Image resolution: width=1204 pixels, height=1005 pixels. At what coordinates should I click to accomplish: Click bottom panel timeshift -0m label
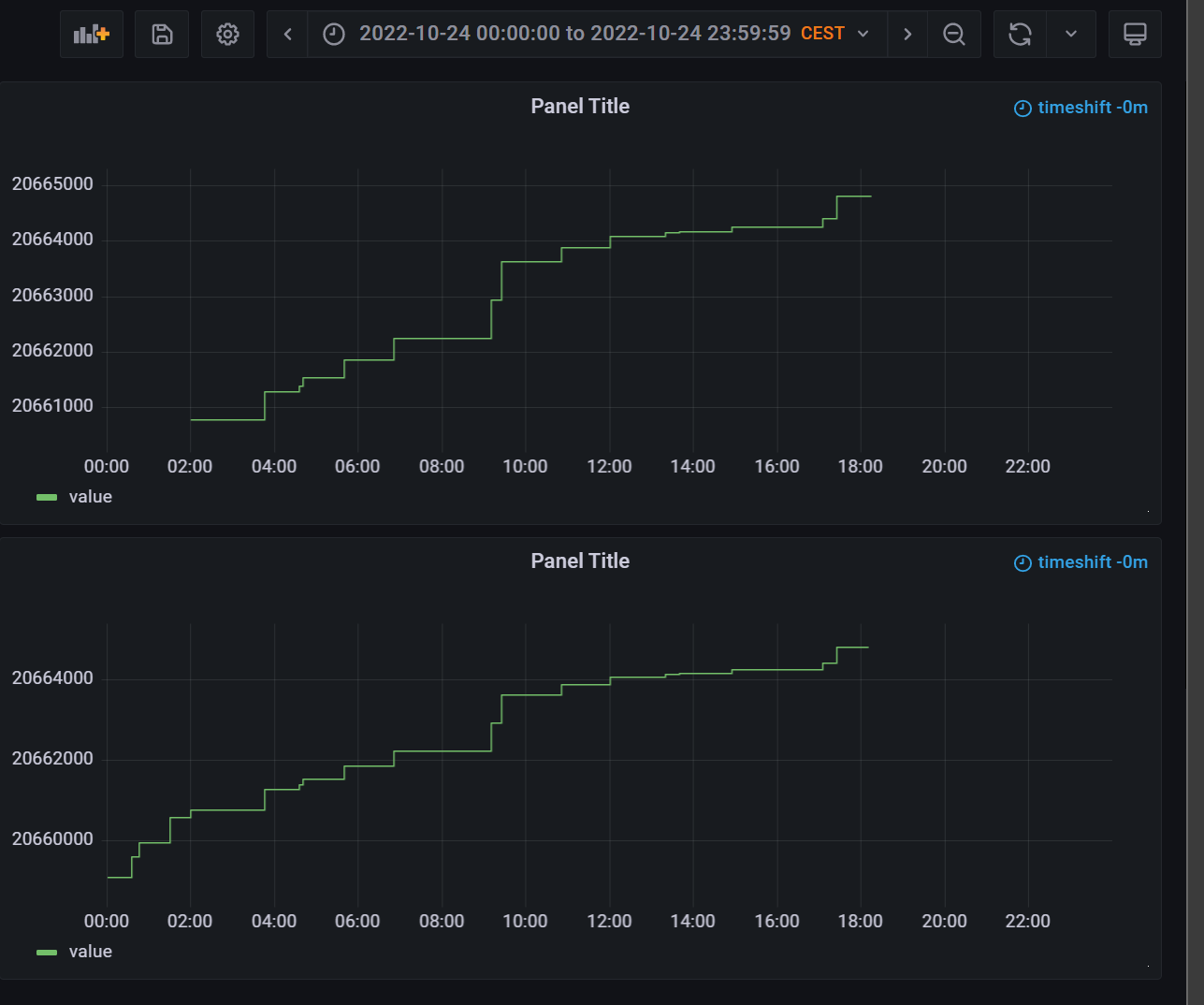coord(1093,562)
